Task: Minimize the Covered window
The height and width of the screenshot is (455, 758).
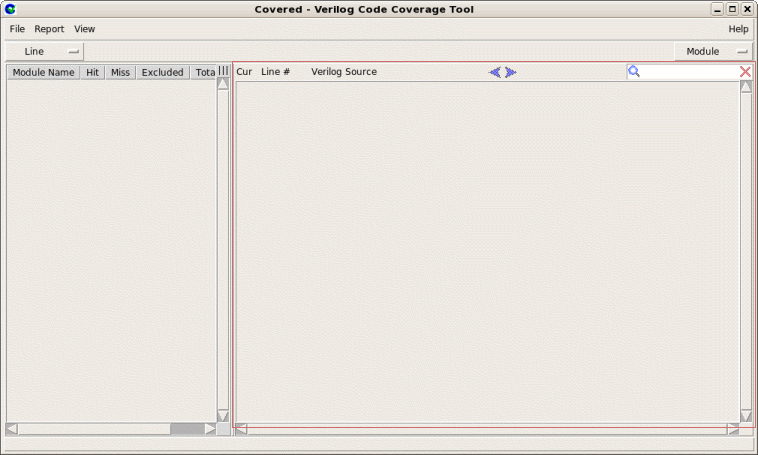Action: [717, 9]
